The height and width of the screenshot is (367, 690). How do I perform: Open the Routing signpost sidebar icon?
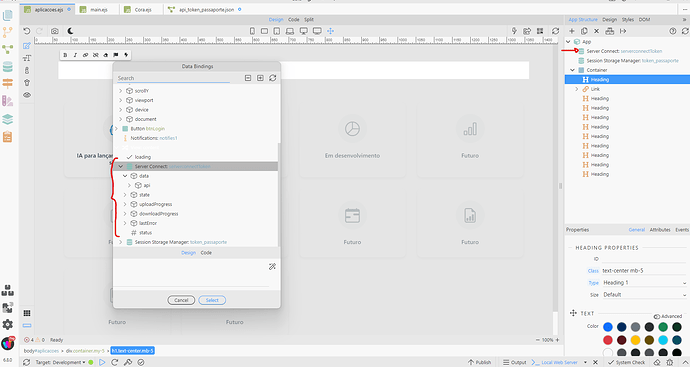point(7,83)
